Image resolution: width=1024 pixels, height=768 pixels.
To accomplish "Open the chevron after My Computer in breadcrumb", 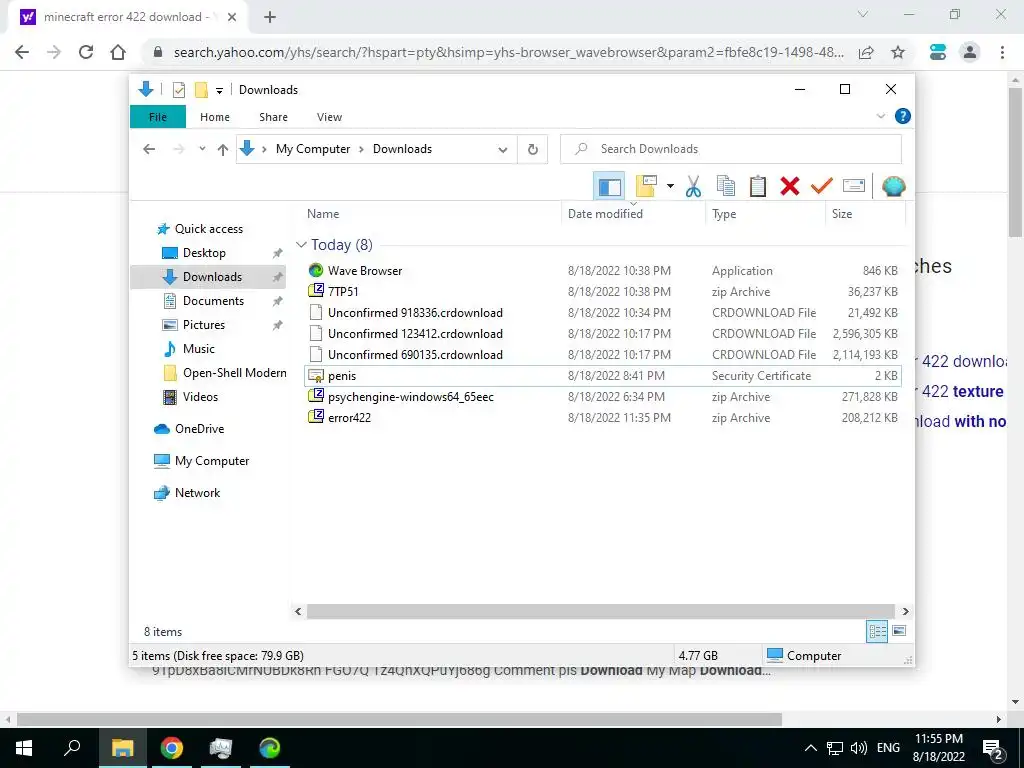I will pyautogui.click(x=362, y=149).
